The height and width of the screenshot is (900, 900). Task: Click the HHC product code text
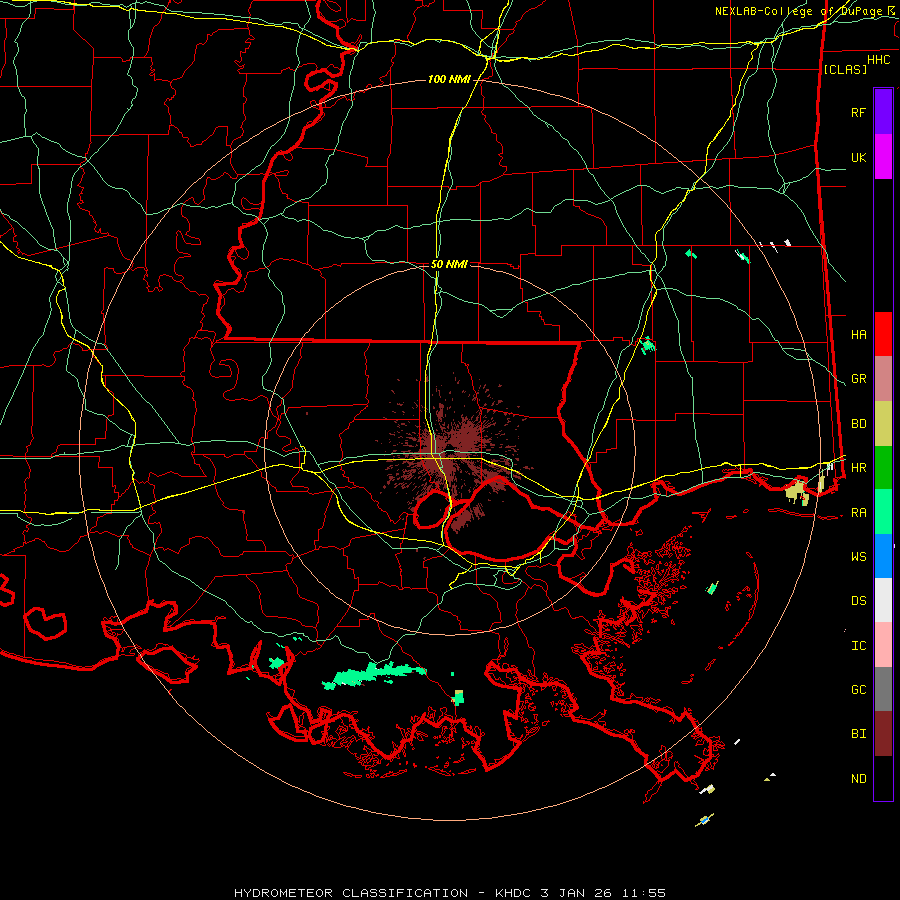click(878, 60)
